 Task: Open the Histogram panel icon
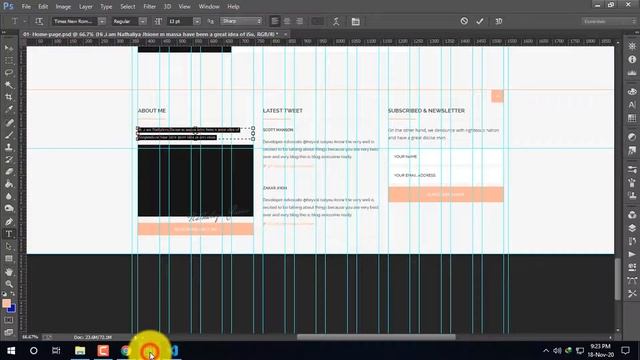tap(632, 73)
